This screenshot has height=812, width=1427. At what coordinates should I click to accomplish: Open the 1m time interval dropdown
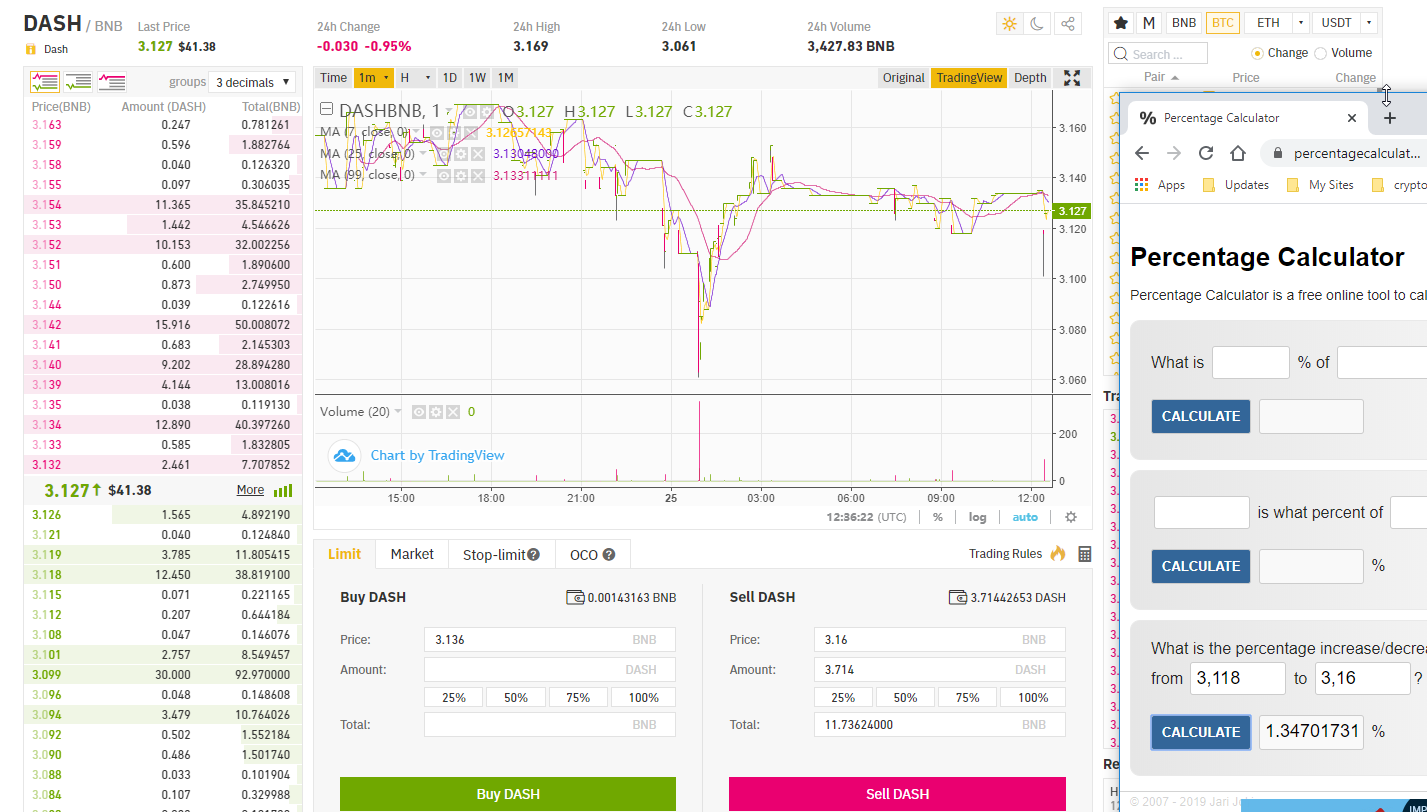pos(374,78)
